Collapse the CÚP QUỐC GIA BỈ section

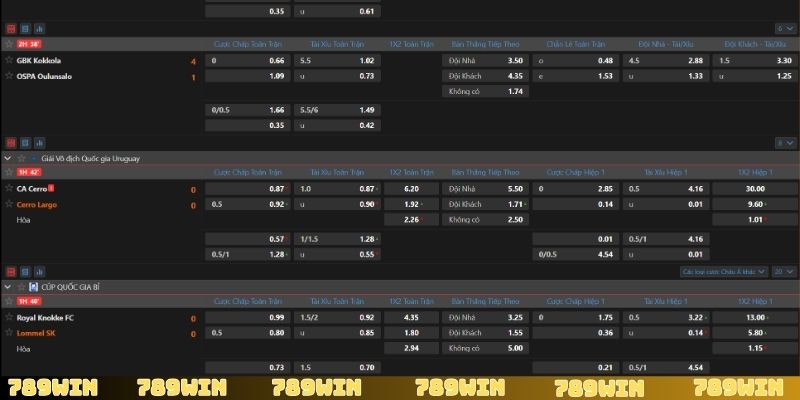(x=8, y=287)
